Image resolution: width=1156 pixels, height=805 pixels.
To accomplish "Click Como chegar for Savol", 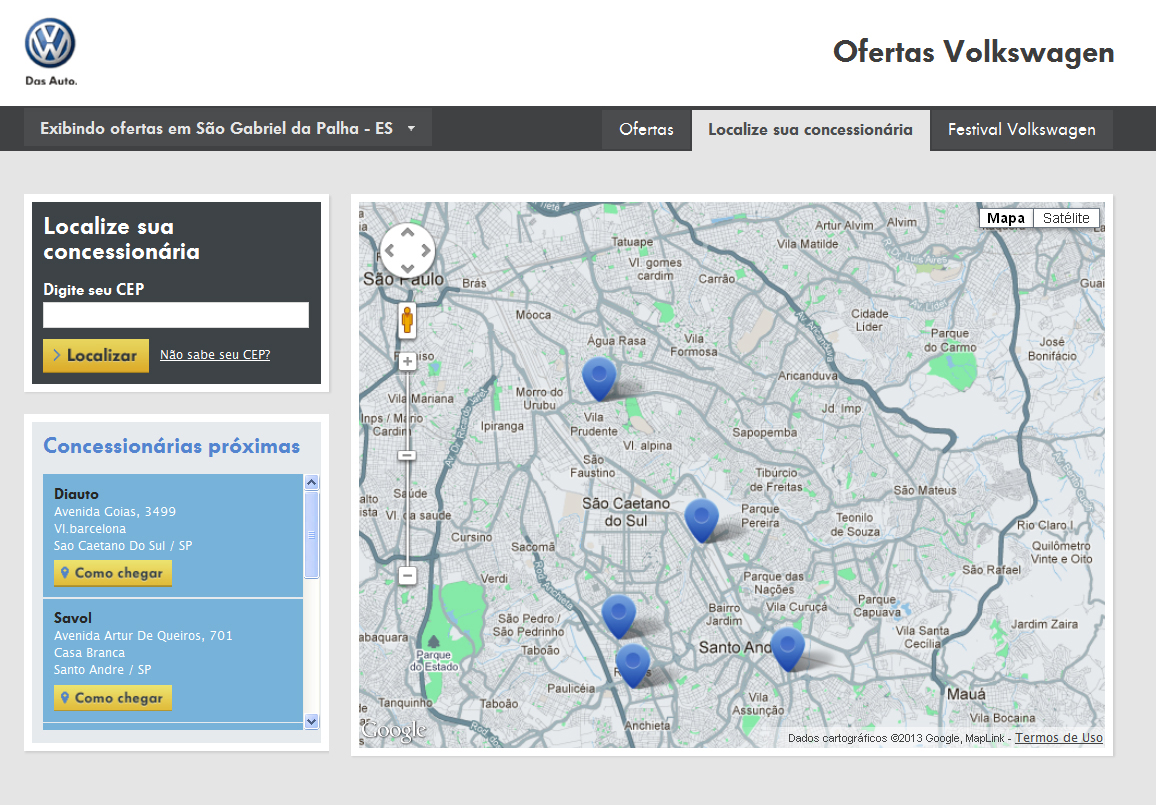I will click(113, 697).
